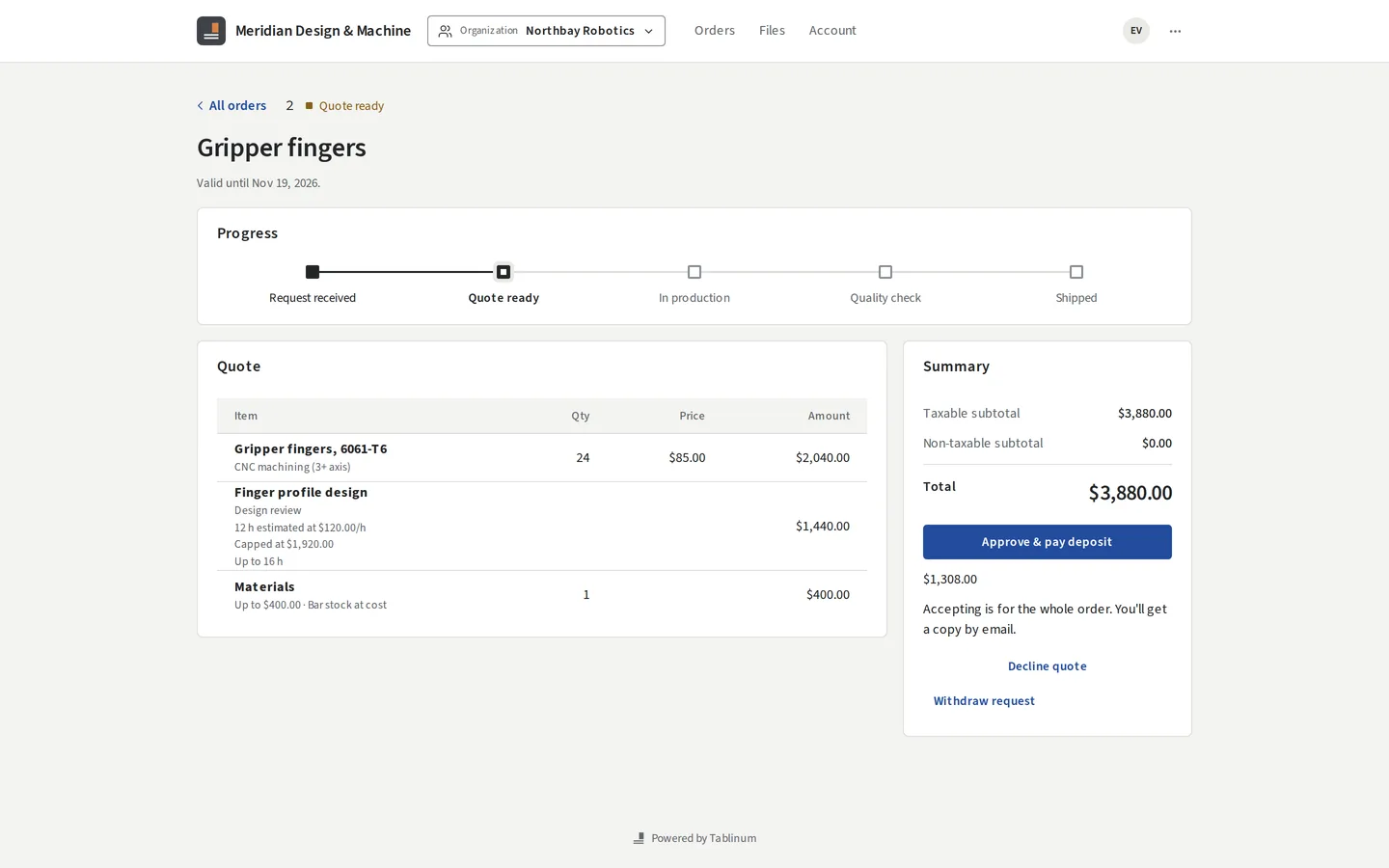Open the EV user avatar
The height and width of the screenshot is (868, 1389).
1136,31
